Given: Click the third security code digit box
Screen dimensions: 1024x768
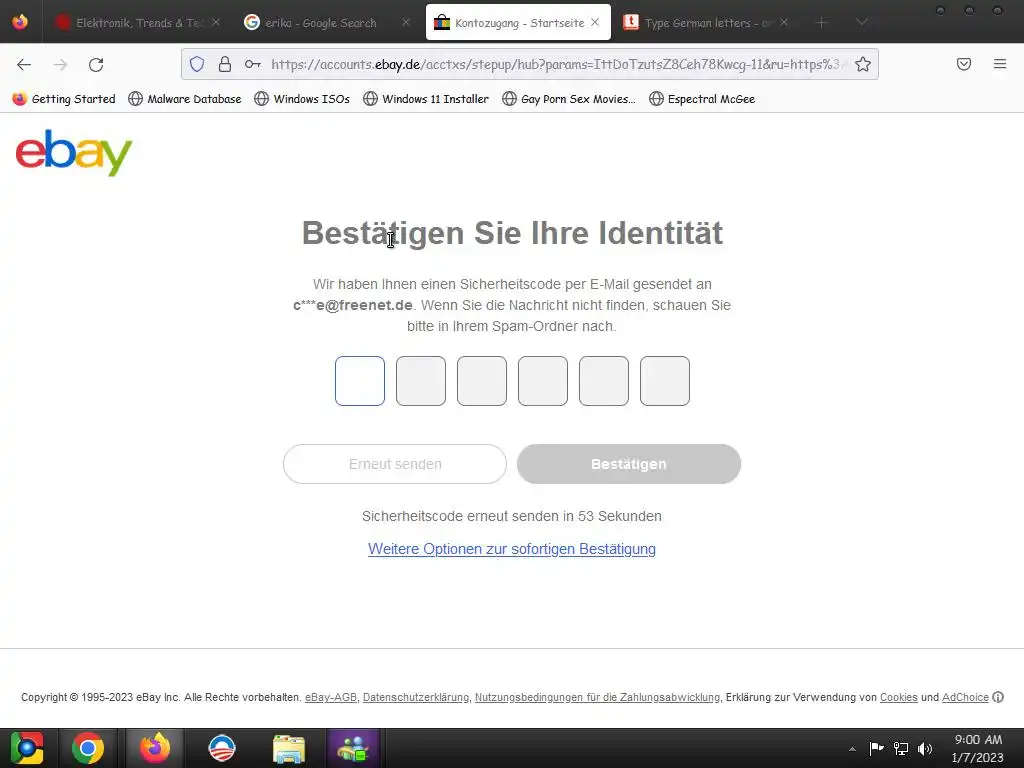Looking at the screenshot, I should (x=482, y=381).
